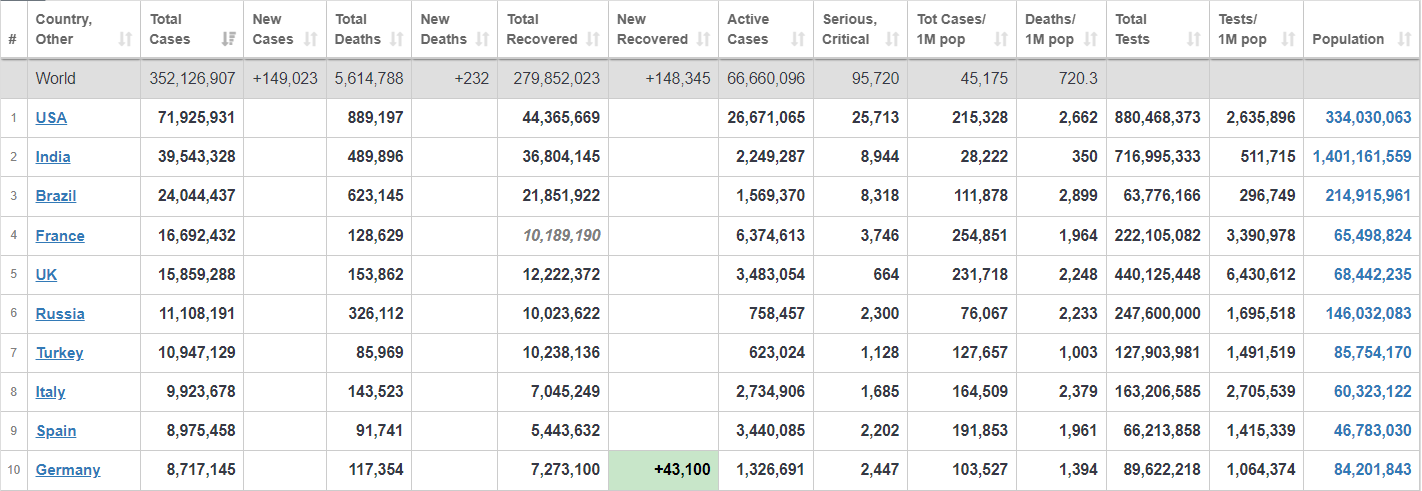This screenshot has width=1422, height=491.
Task: Open the India country link
Action: pyautogui.click(x=53, y=157)
